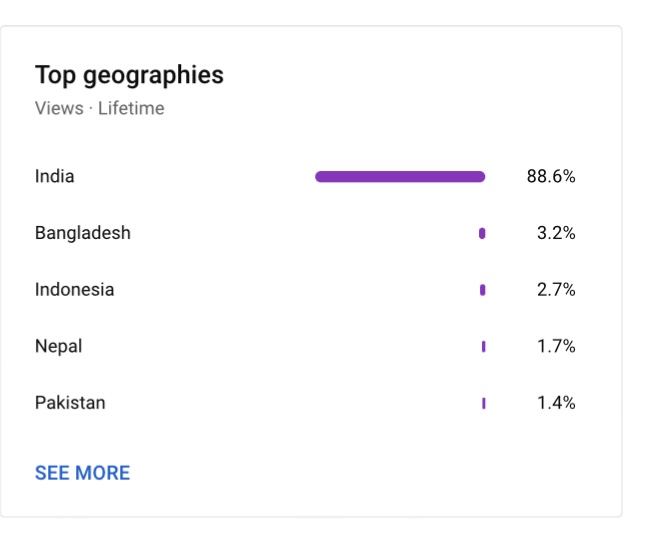Click the India country label
This screenshot has height=549, width=651.
click(54, 176)
